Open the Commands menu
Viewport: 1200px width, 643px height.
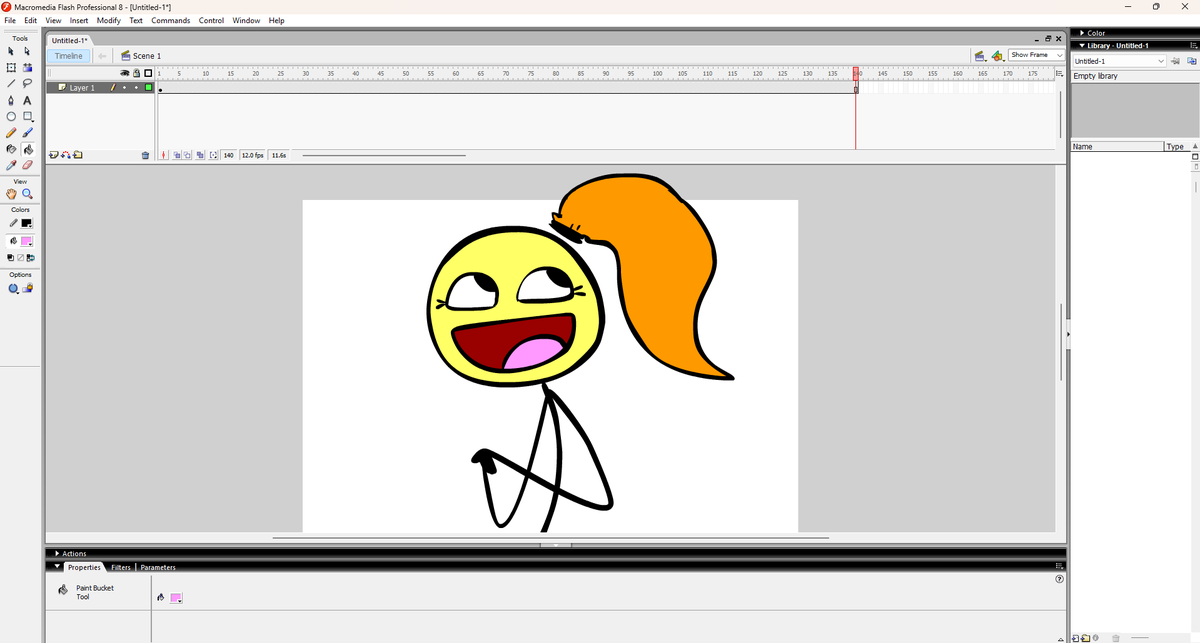pyautogui.click(x=171, y=20)
